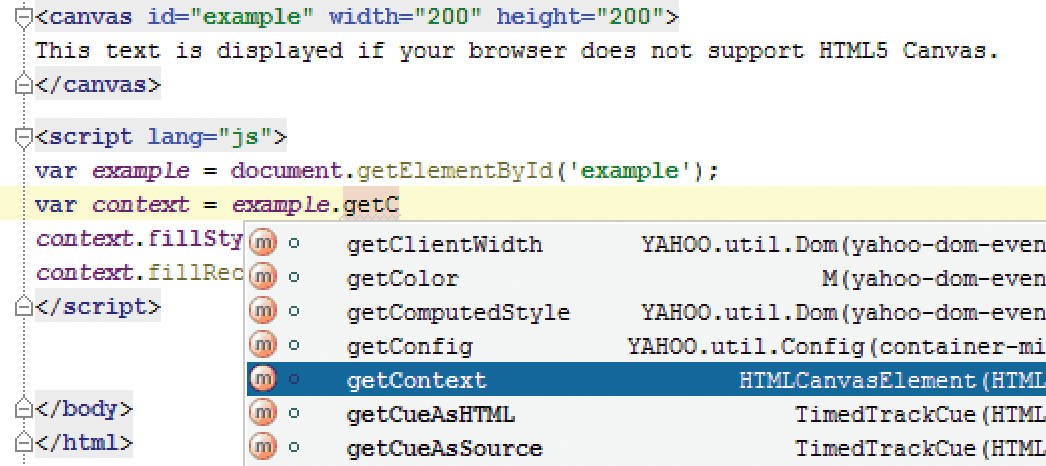Click the method icon next to getCueAsSource

point(262,447)
